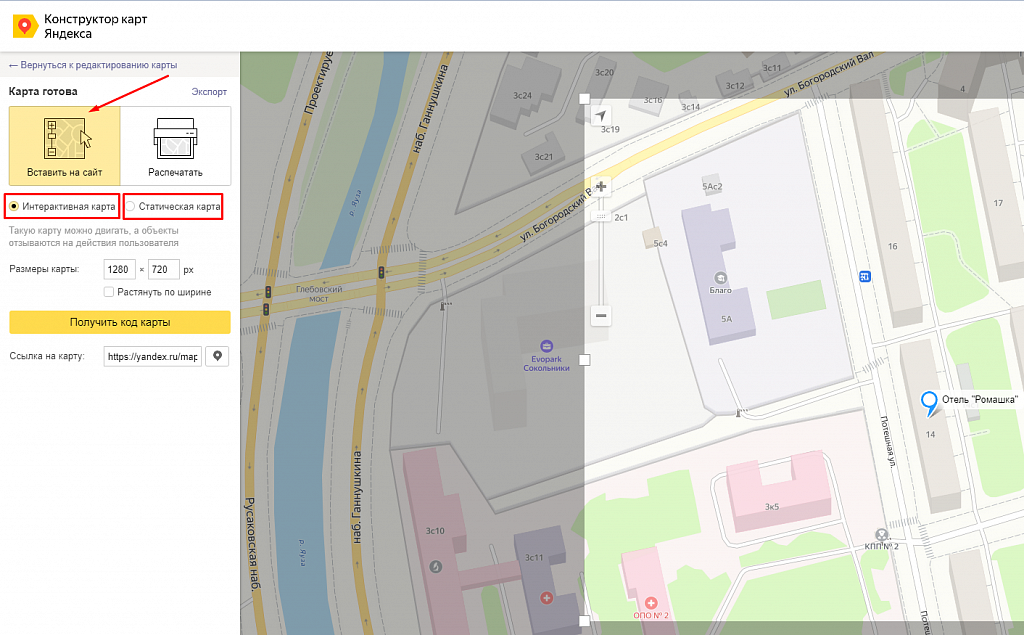1024x635 pixels.
Task: Click the bottom-left corner resize handle of the map area
Action: coord(584,621)
